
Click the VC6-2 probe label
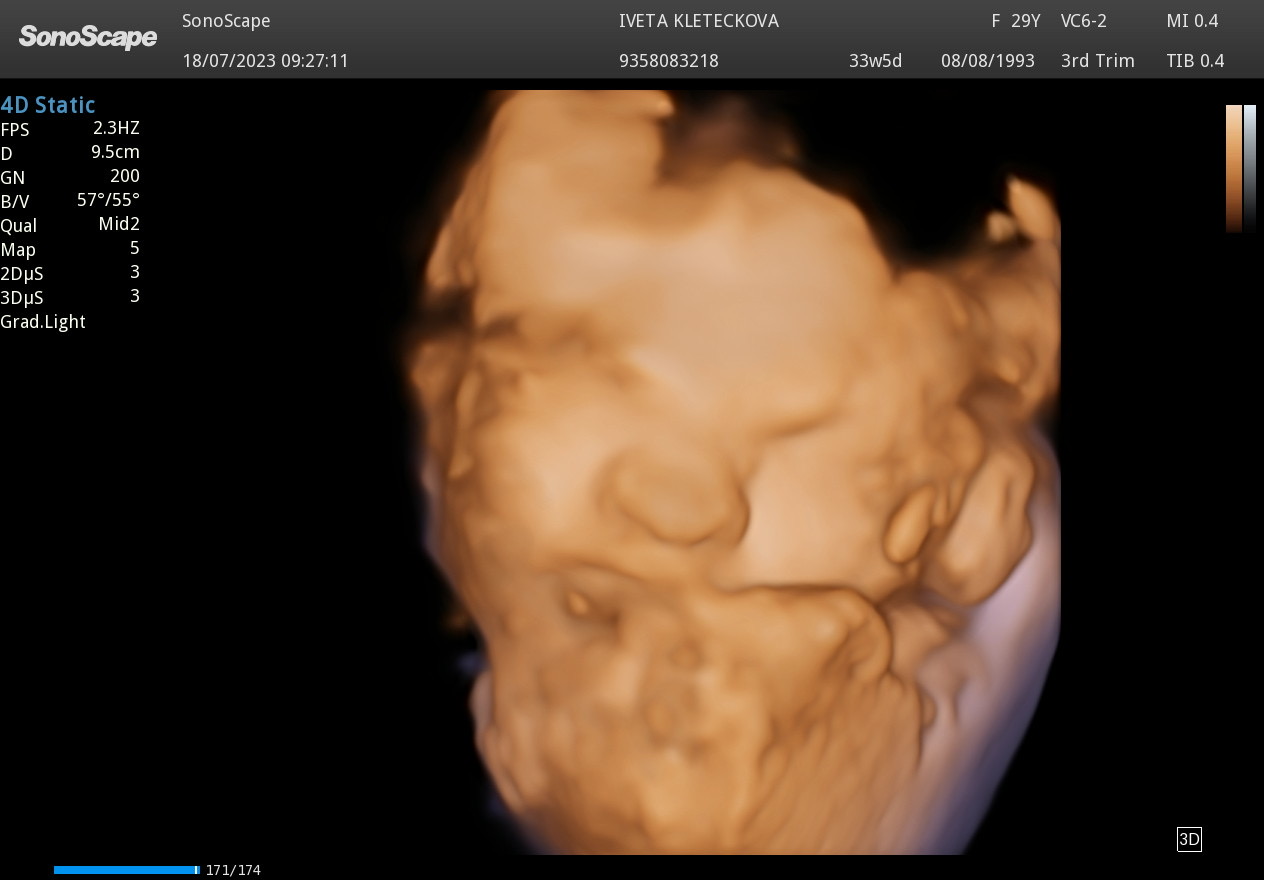pyautogui.click(x=1084, y=21)
